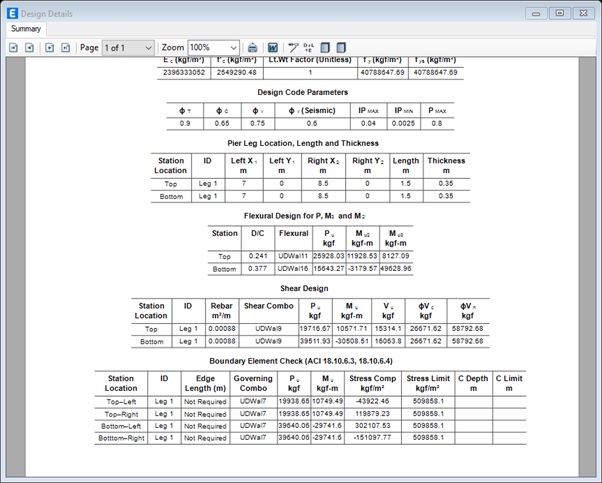Print the design details report
Image resolution: width=602 pixels, height=483 pixels.
tap(253, 48)
